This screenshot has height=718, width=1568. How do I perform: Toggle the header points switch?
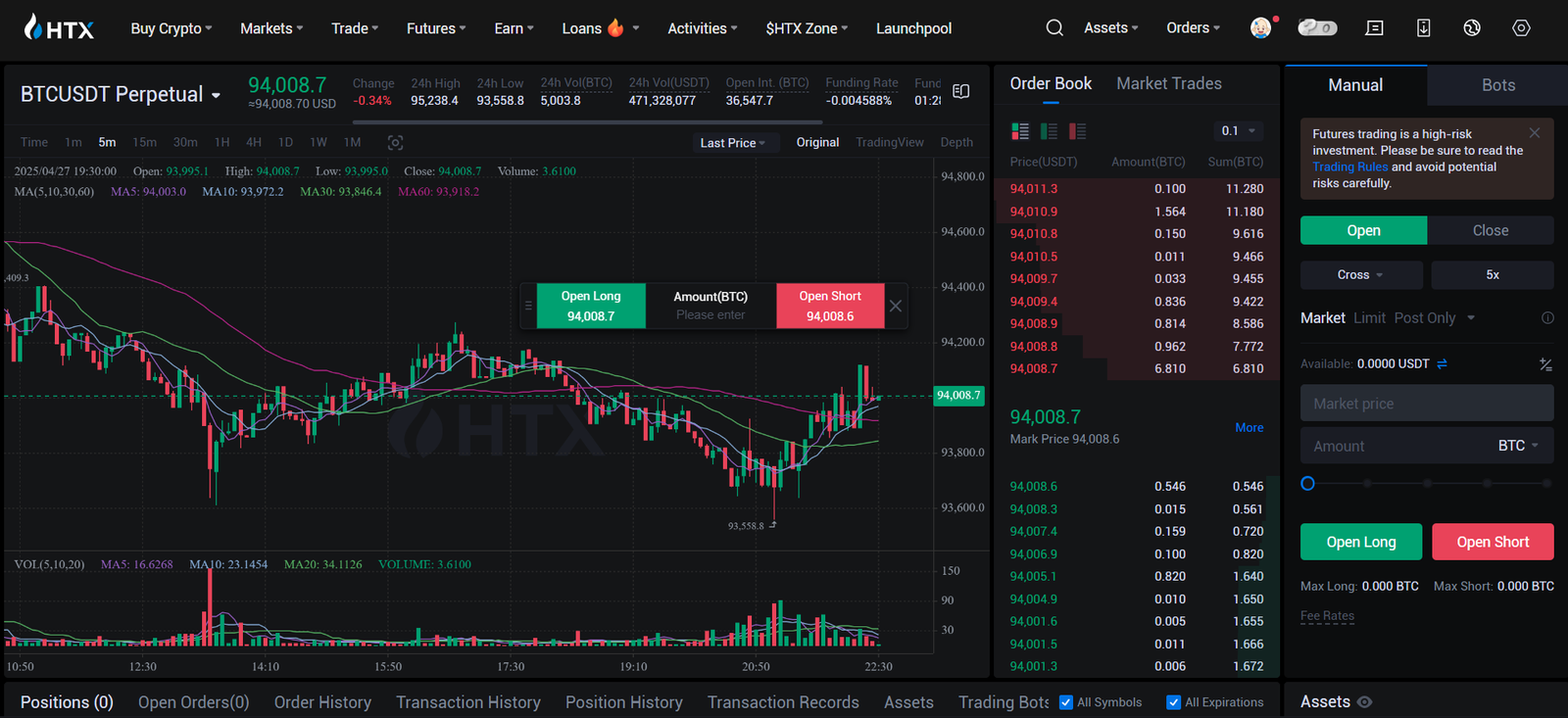(1317, 27)
